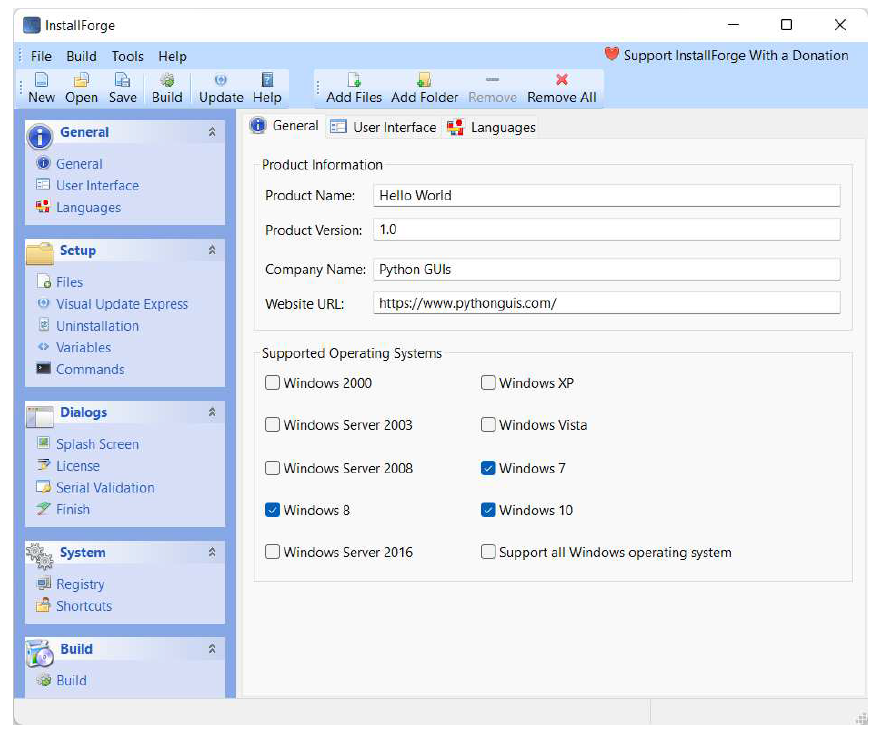Open the Tools menu

pyautogui.click(x=127, y=56)
